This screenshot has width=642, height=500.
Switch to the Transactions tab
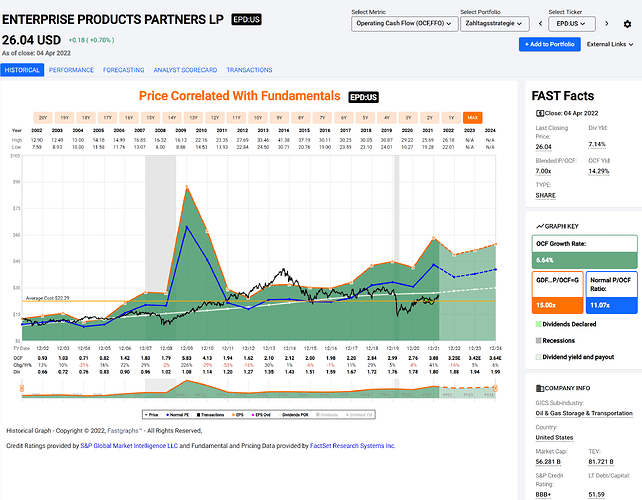click(x=249, y=70)
